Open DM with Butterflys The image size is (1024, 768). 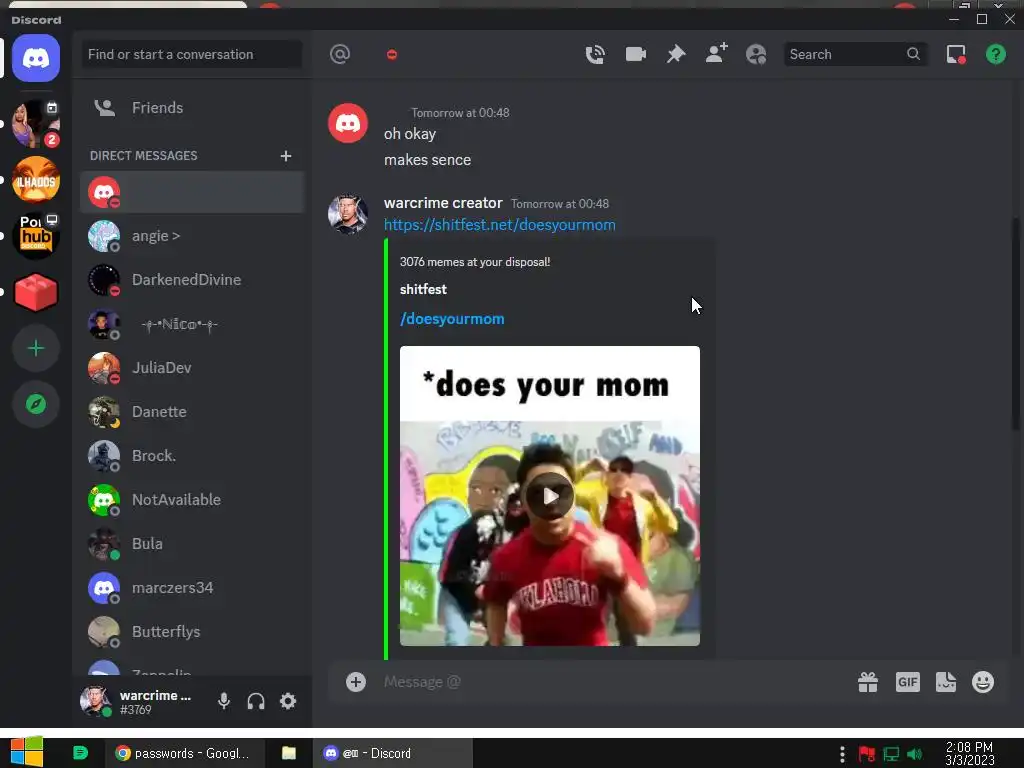point(192,632)
